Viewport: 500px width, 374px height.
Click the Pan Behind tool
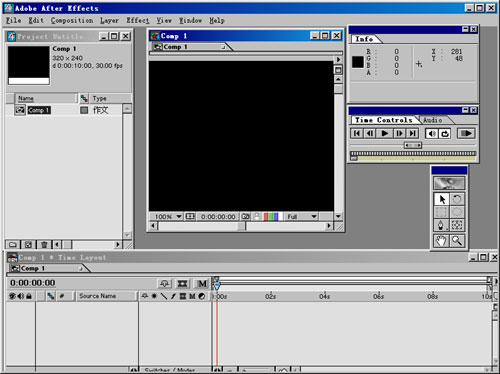(457, 225)
